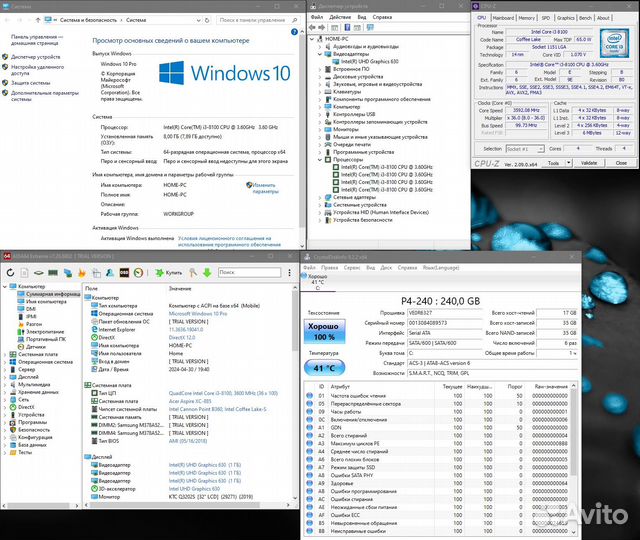Open Диспетчер устройств link in System sidebar

[36, 57]
